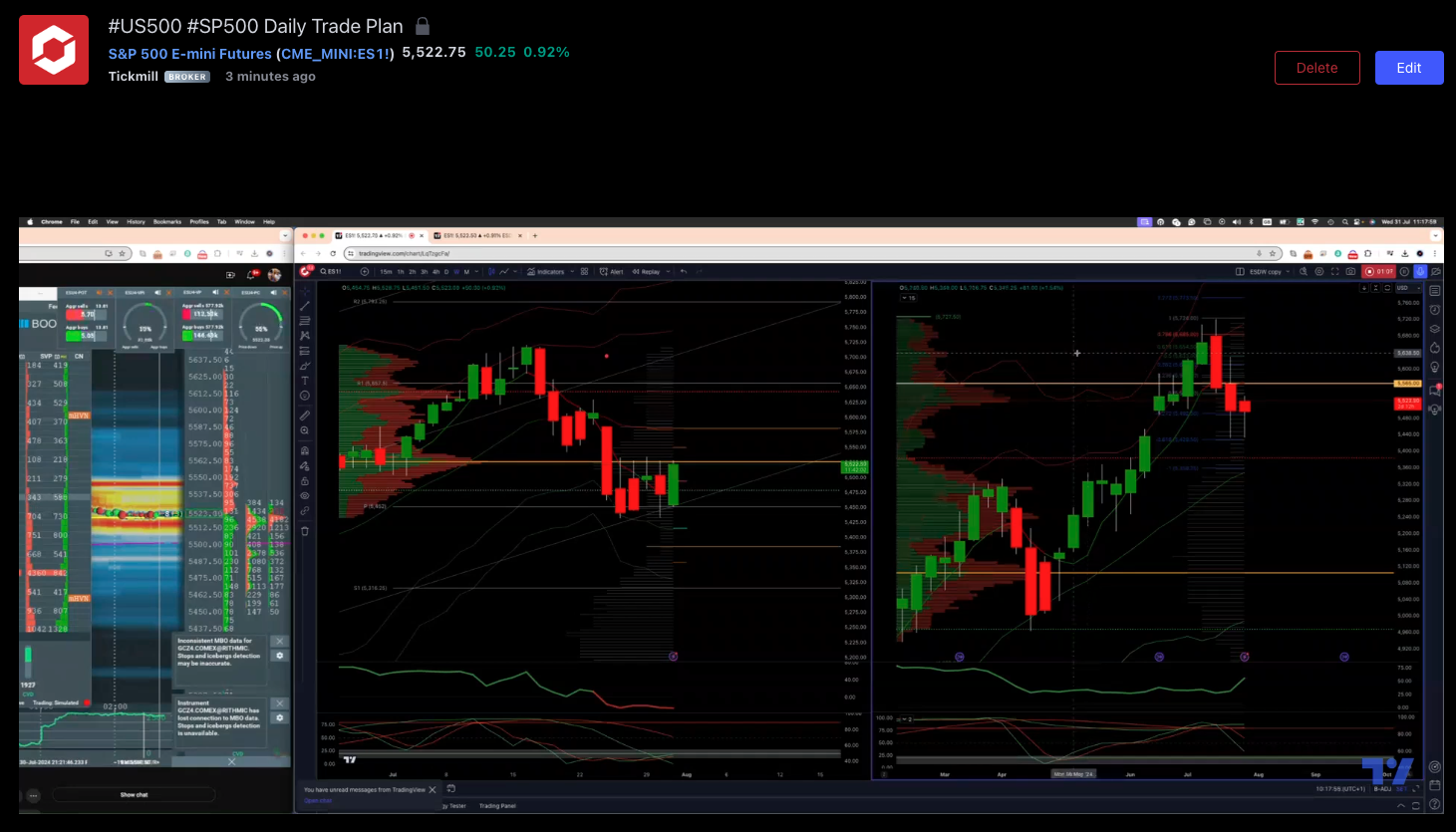Select the 15m timeframe

[386, 271]
